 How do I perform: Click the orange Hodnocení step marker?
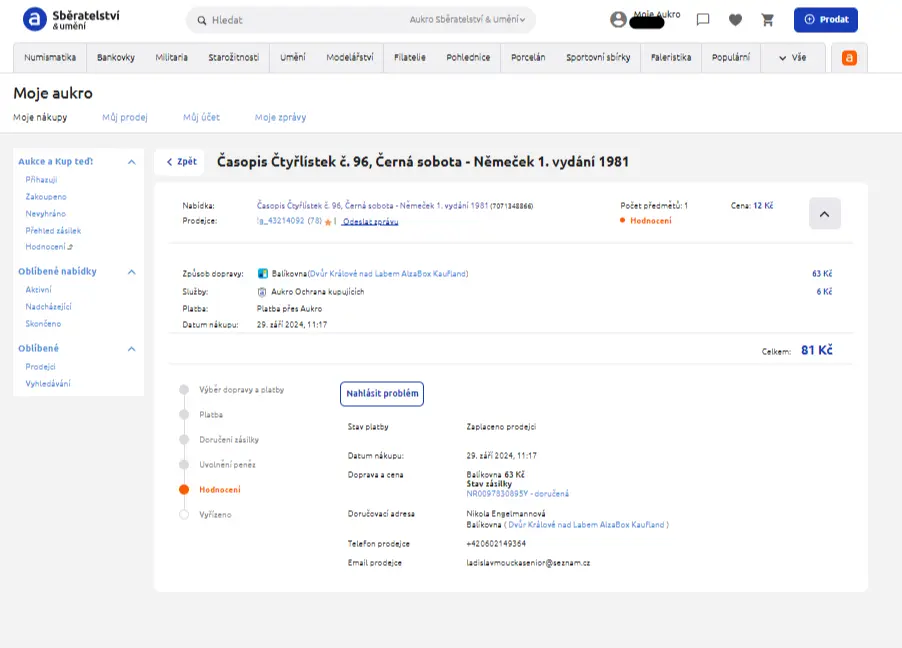[x=184, y=490]
